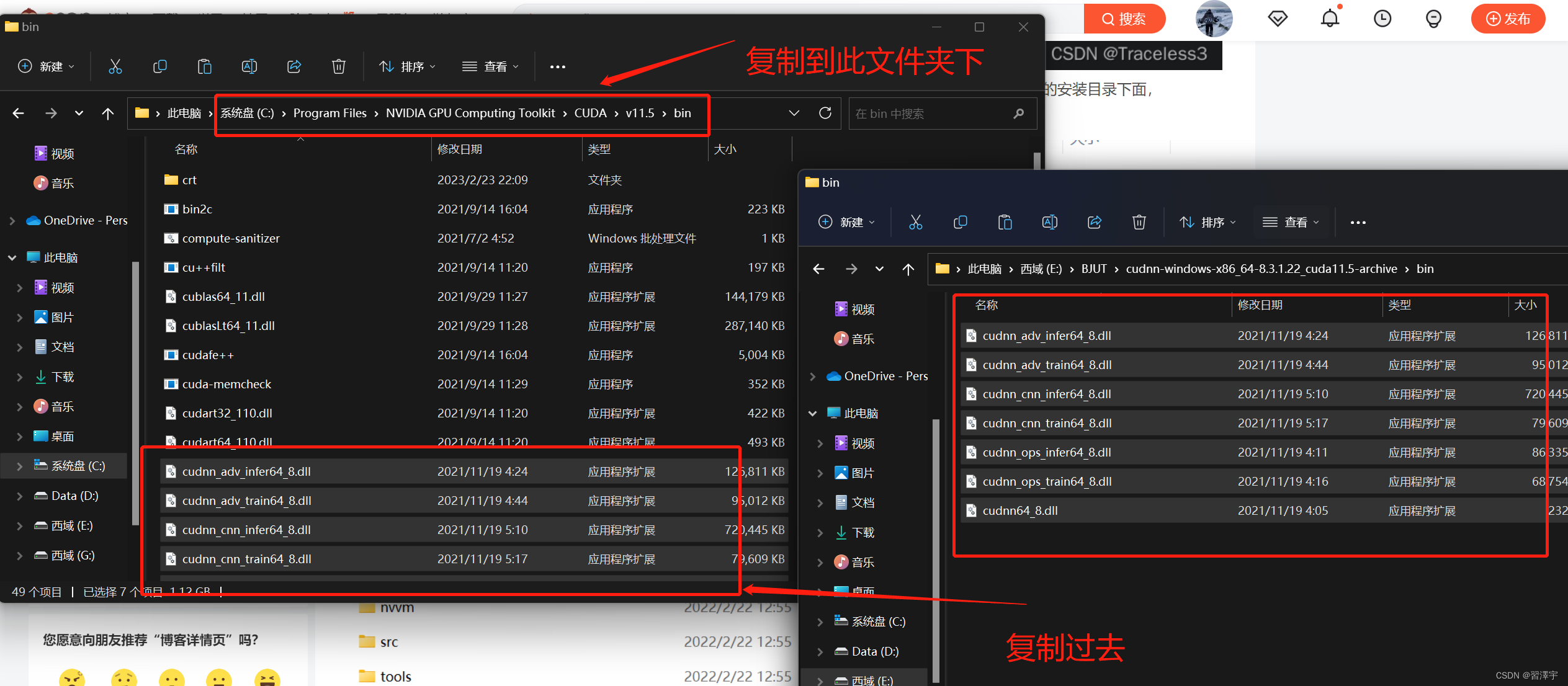
Task: Go back in CUDA bin window navigation
Action: (19, 114)
